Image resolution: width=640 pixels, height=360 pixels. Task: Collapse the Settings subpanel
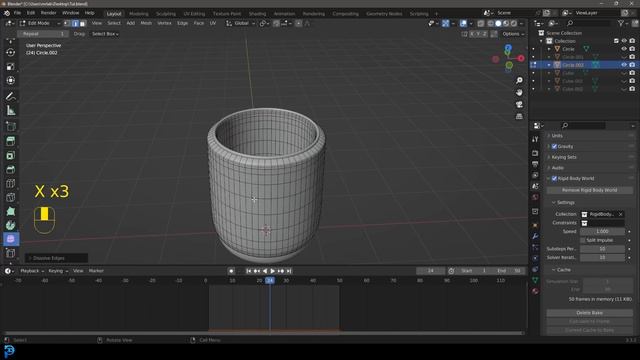coord(565,202)
